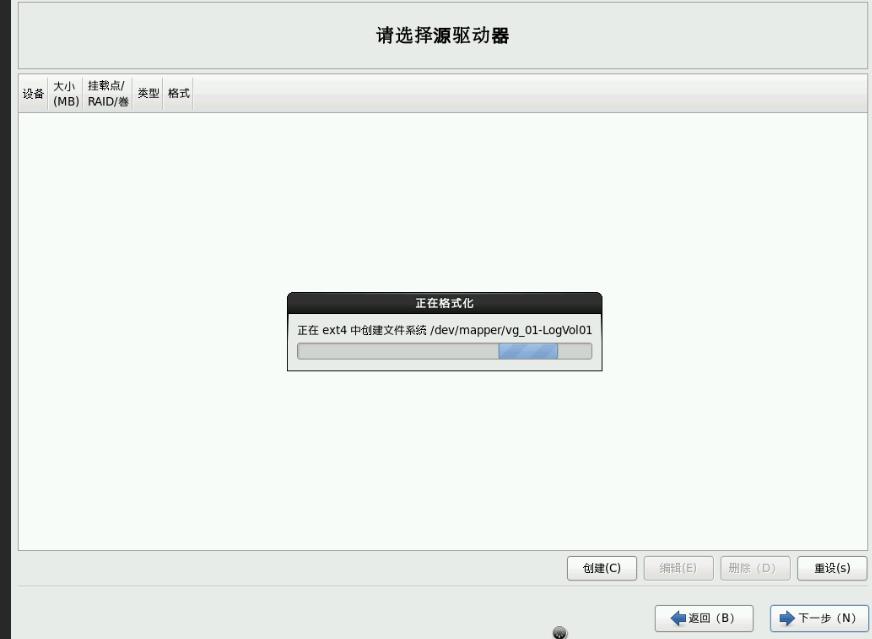Click the 大小(MB) column header
This screenshot has width=872, height=639.
[x=63, y=92]
